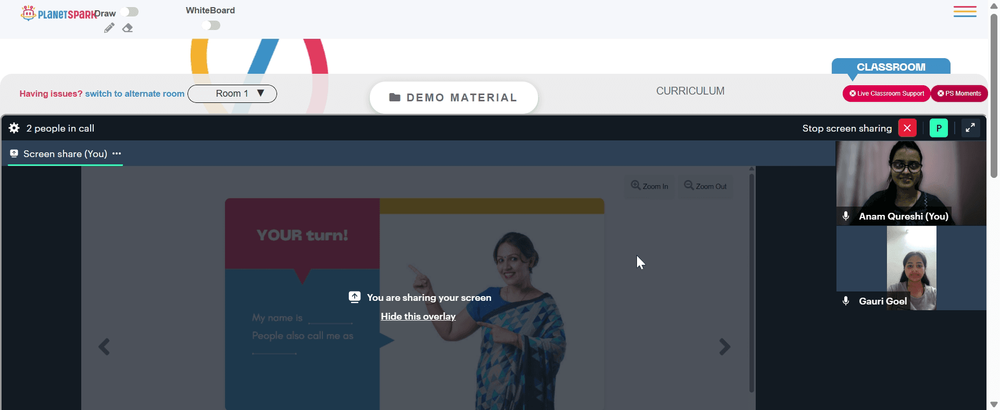Toggle the Draw switch

click(129, 12)
